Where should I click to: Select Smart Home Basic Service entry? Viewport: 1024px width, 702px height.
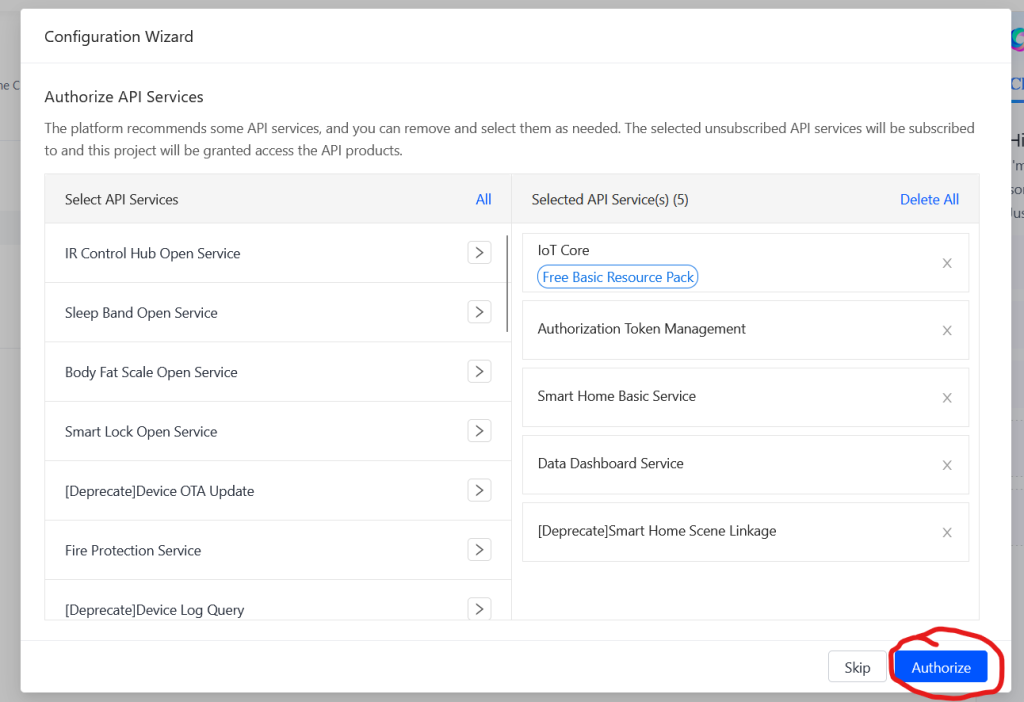(x=616, y=396)
